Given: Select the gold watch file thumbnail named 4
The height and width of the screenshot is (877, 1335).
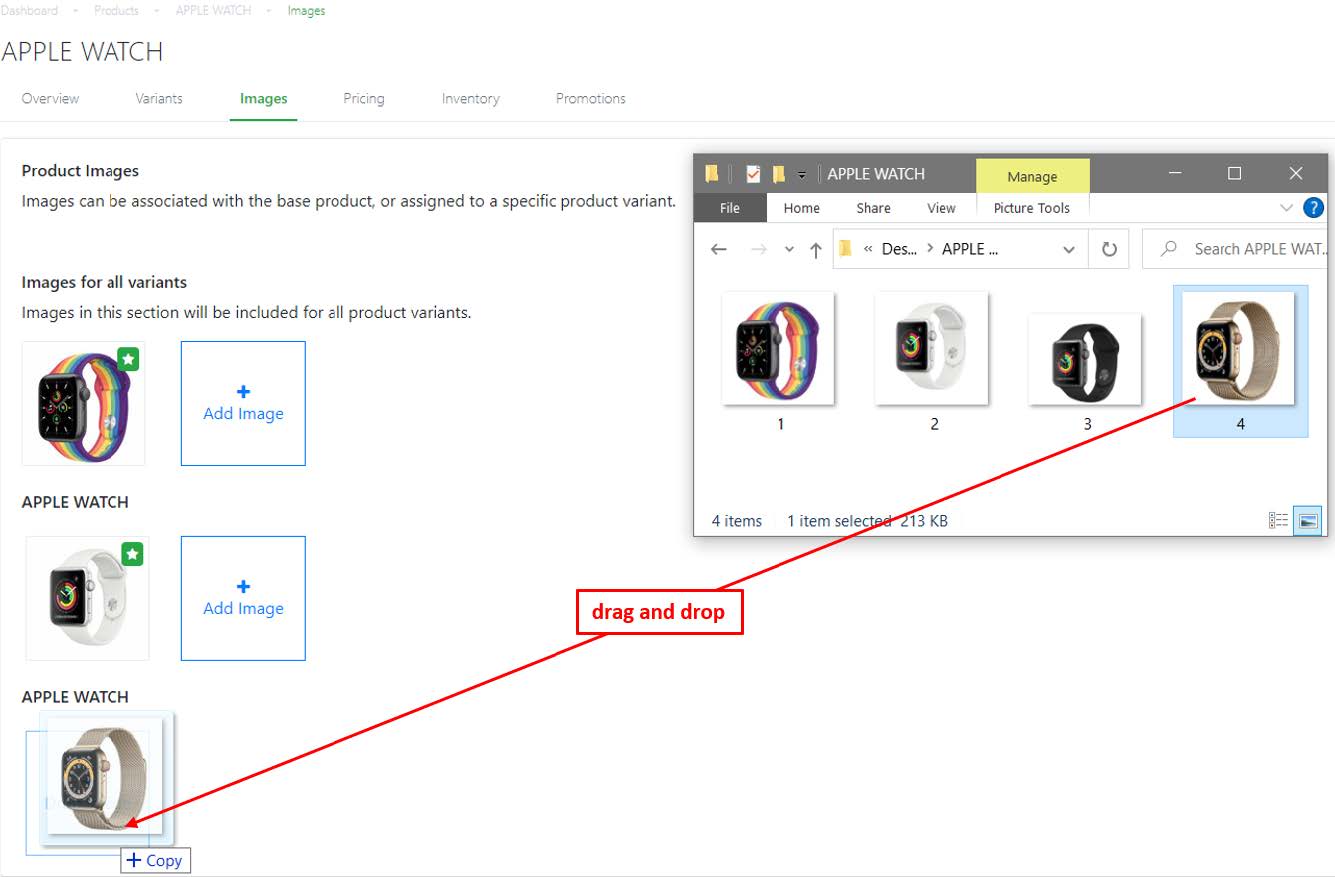Looking at the screenshot, I should (x=1239, y=348).
